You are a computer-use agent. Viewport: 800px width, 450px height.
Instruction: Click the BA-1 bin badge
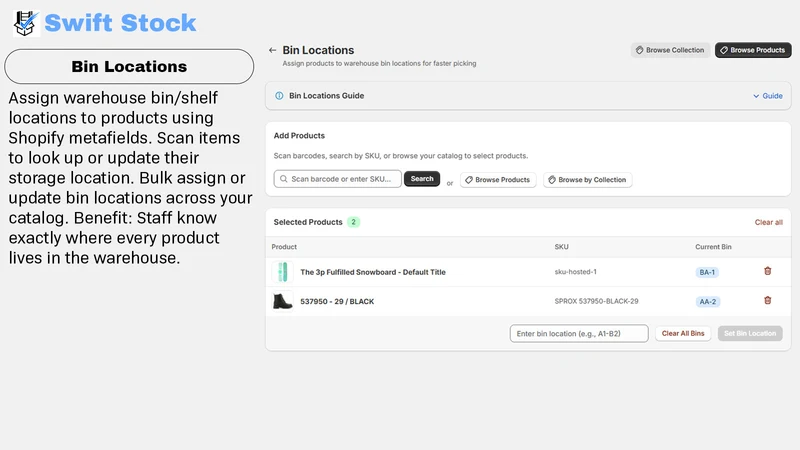(x=707, y=272)
